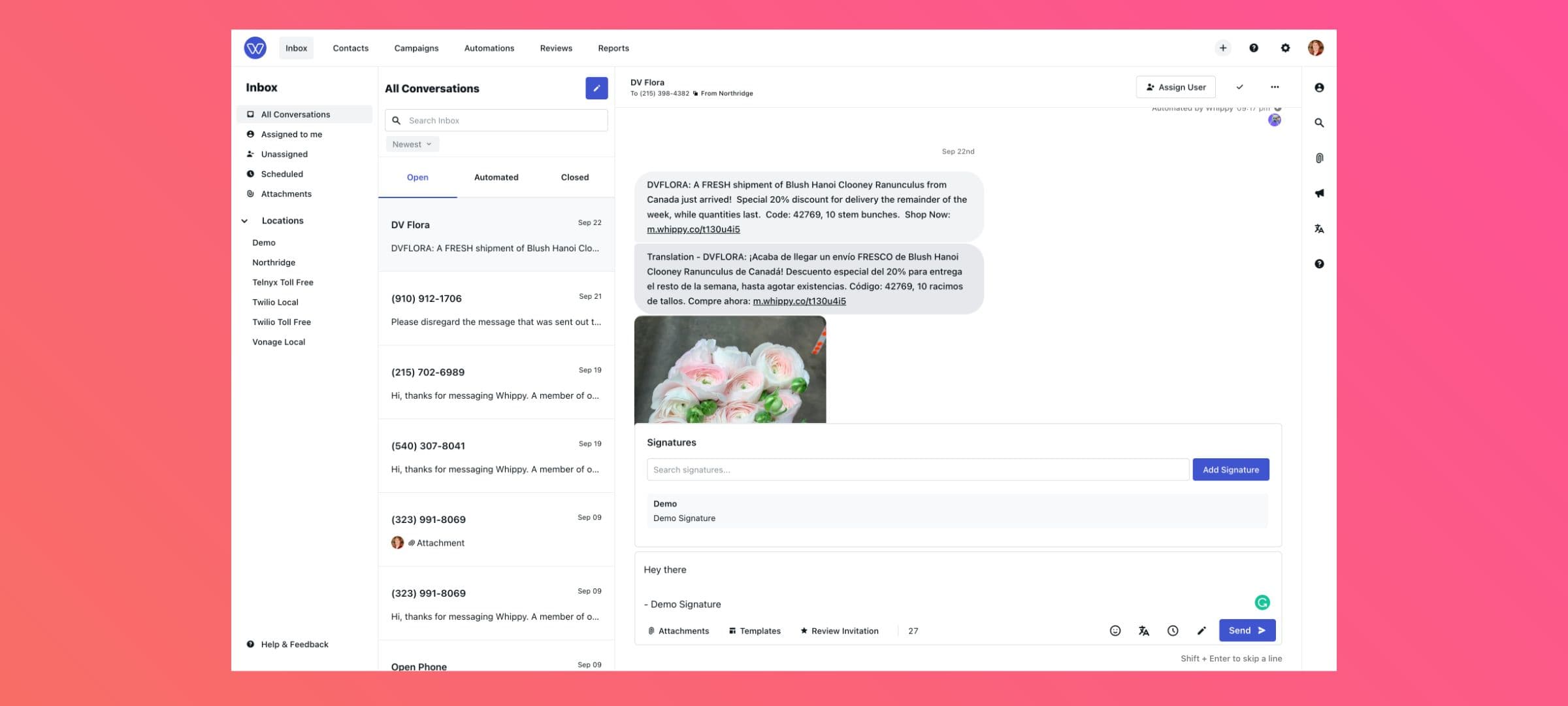Open the flower image thumbnail

730,369
